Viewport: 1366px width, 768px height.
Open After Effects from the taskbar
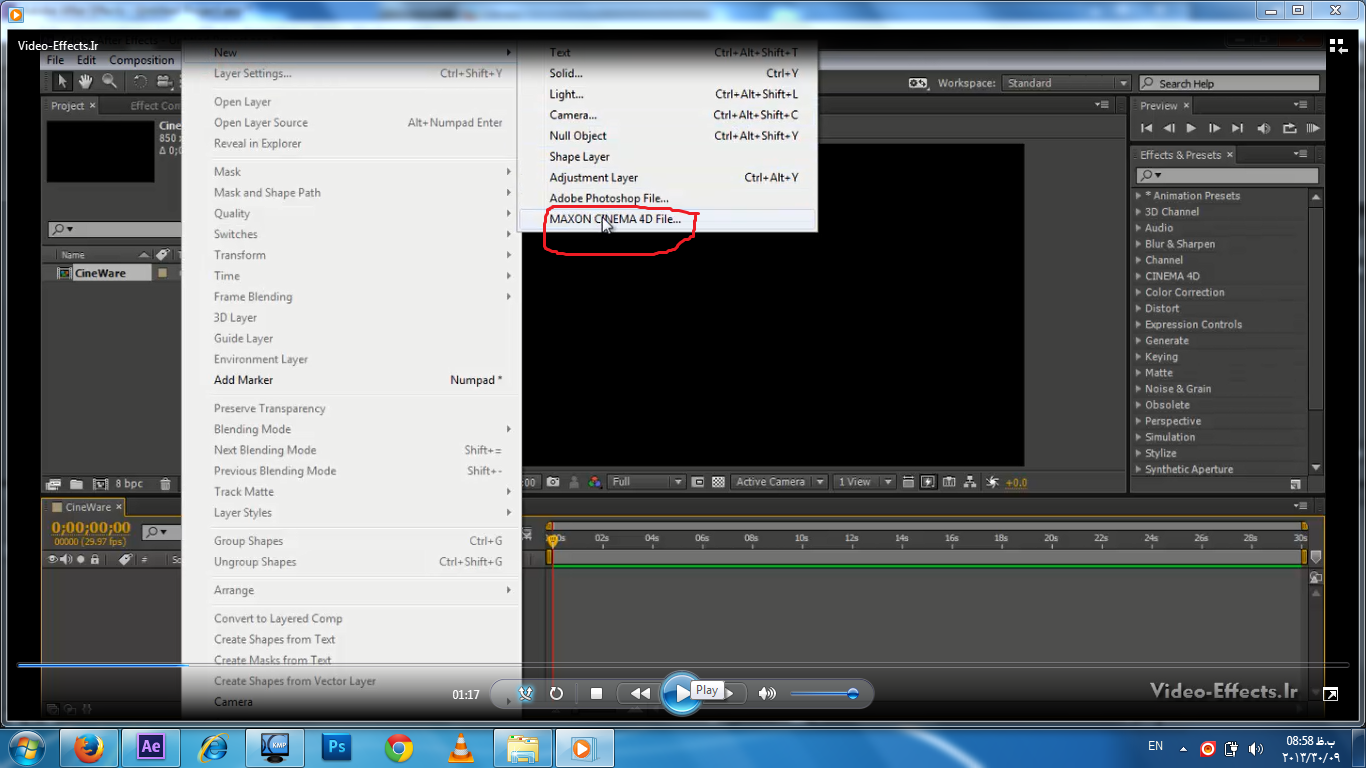tap(151, 747)
